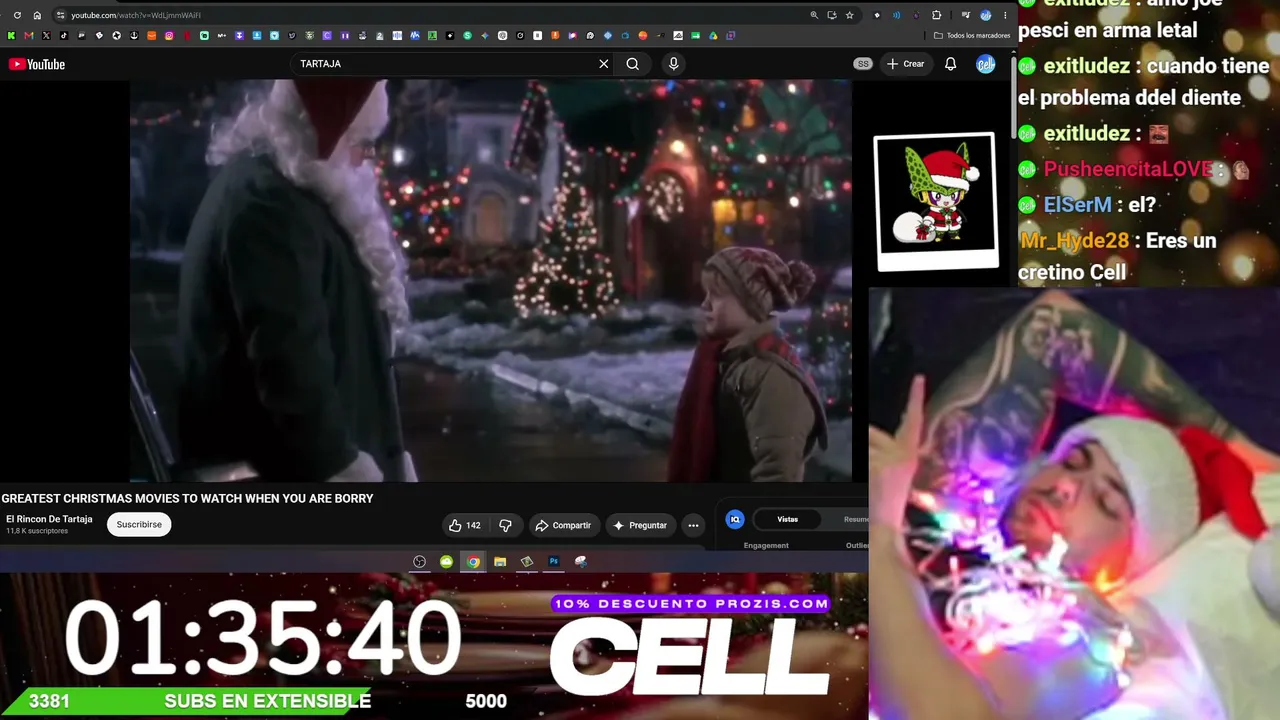Open more actions for the video
The width and height of the screenshot is (1280, 720).
[693, 525]
